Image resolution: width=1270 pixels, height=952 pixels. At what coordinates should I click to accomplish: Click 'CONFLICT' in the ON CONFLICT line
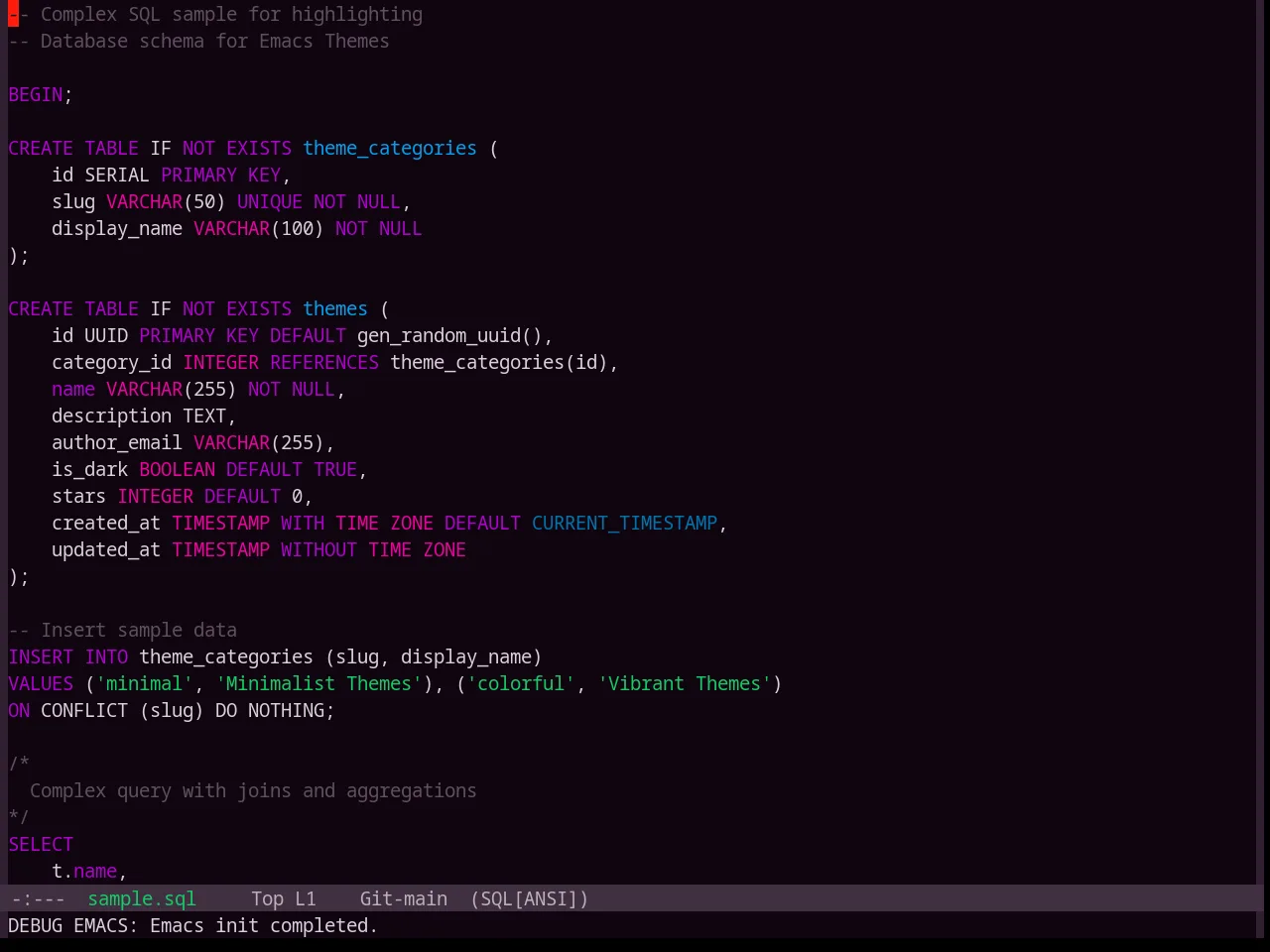(84, 710)
